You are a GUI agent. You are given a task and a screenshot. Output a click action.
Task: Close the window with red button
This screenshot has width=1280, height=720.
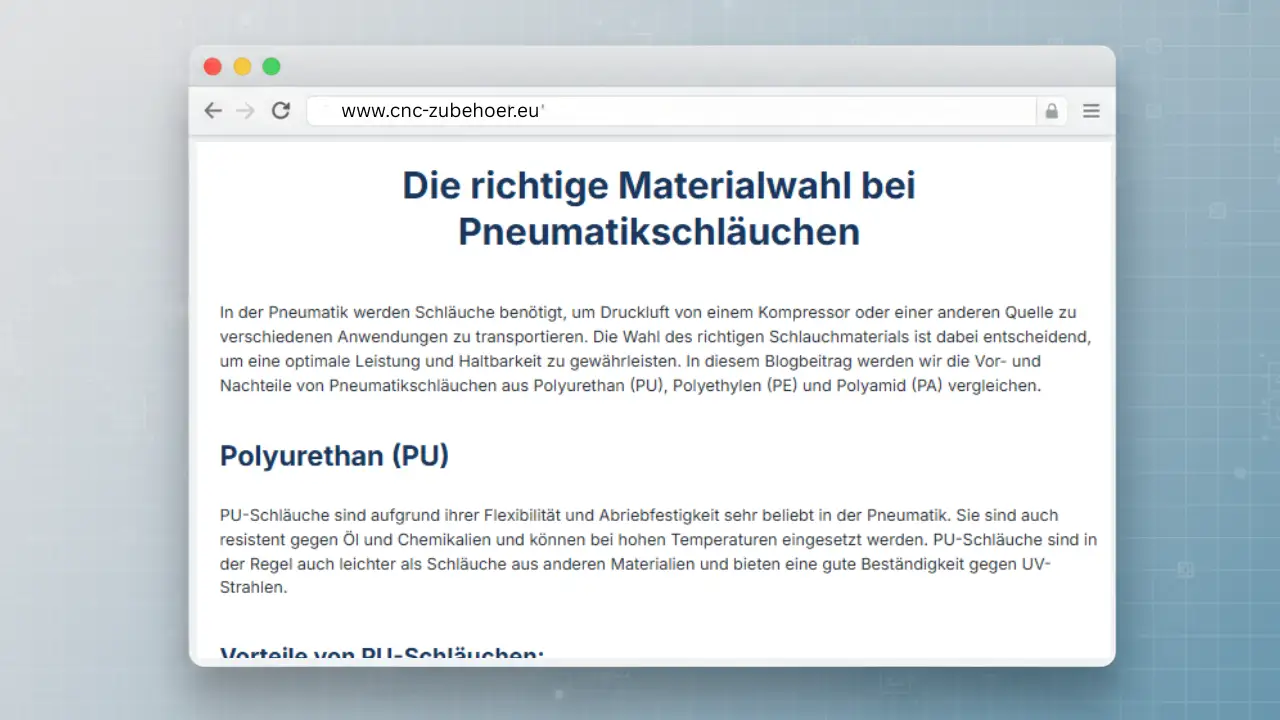click(212, 67)
